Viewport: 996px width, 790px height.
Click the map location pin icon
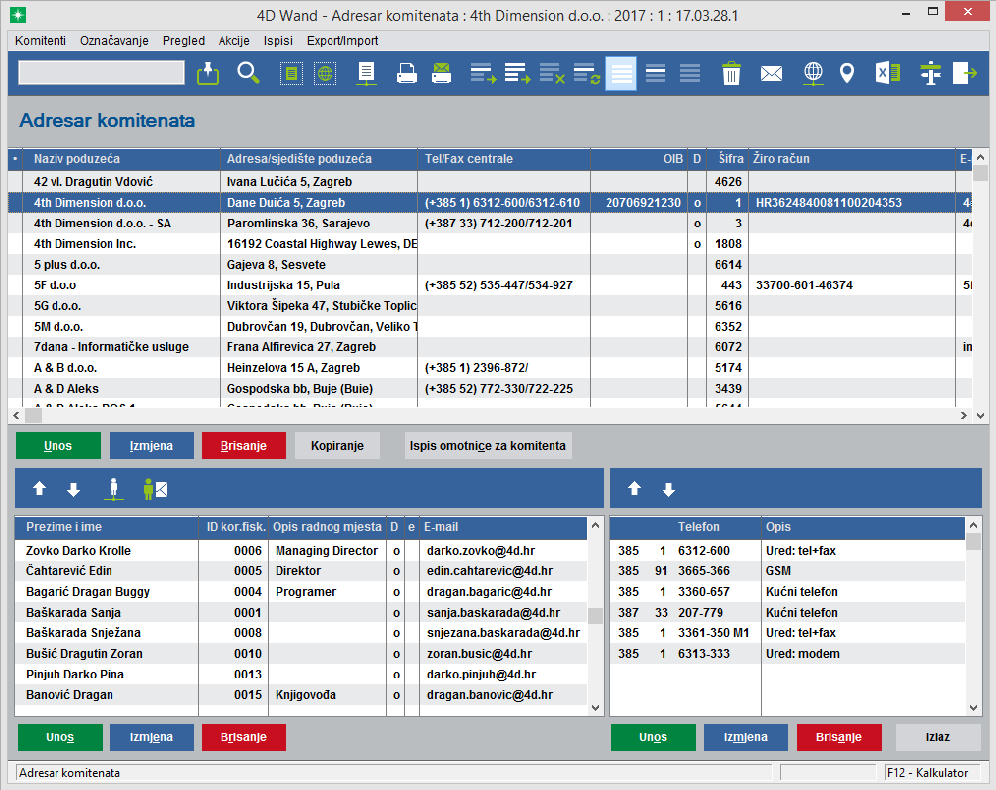coord(847,73)
